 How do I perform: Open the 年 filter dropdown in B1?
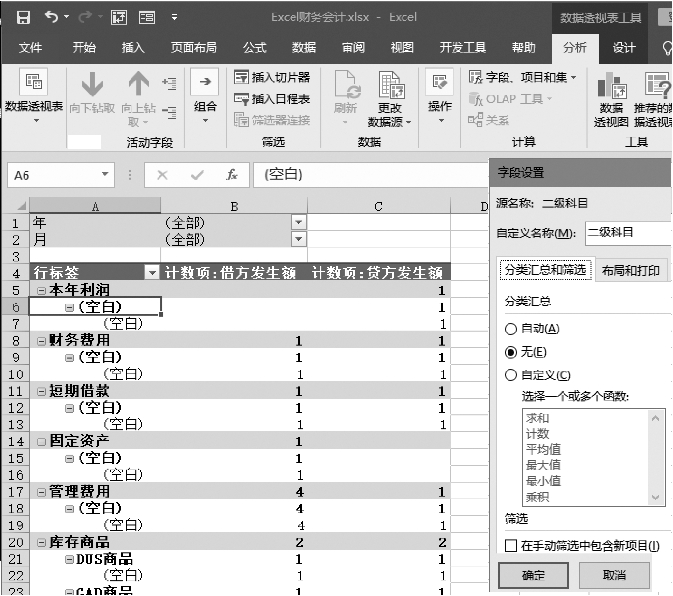pyautogui.click(x=298, y=222)
